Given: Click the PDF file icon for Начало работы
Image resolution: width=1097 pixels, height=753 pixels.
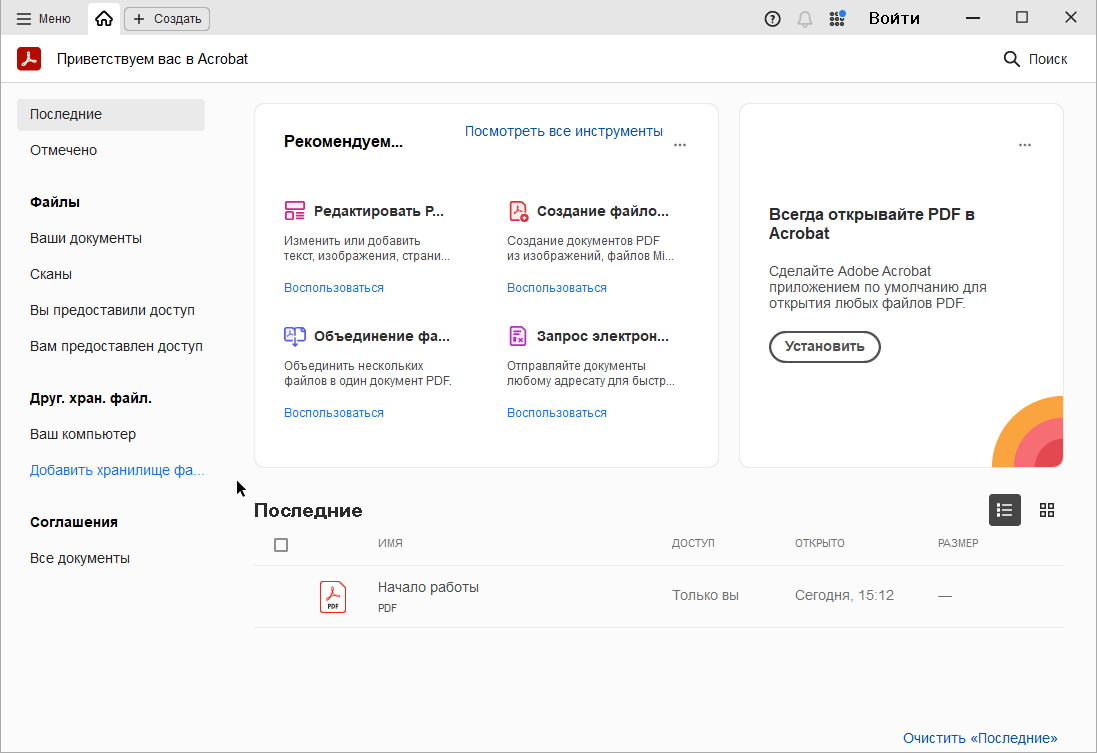Looking at the screenshot, I should click(333, 597).
